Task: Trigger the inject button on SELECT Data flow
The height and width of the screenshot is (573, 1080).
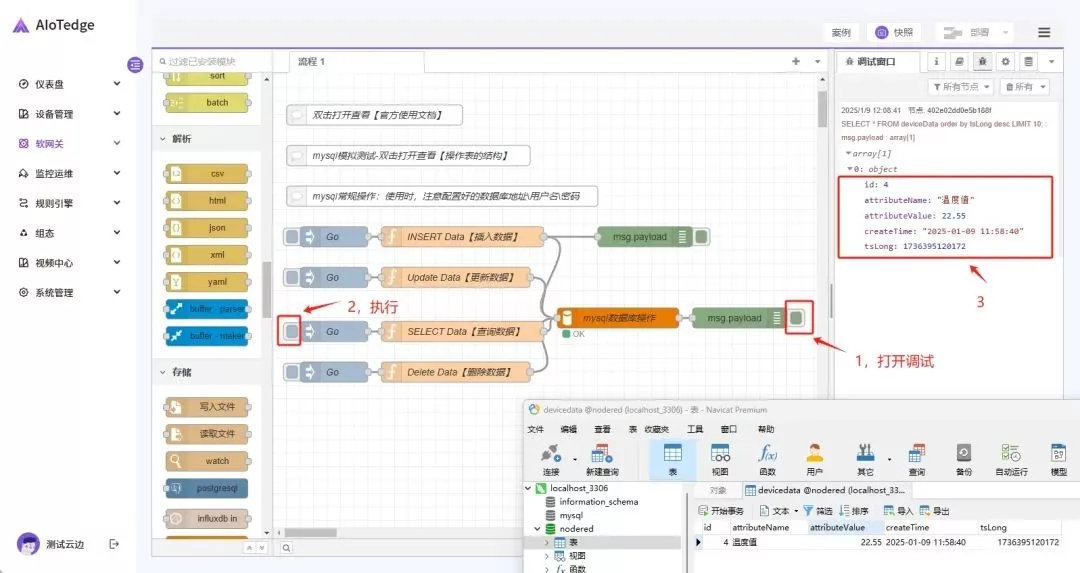Action: point(291,332)
